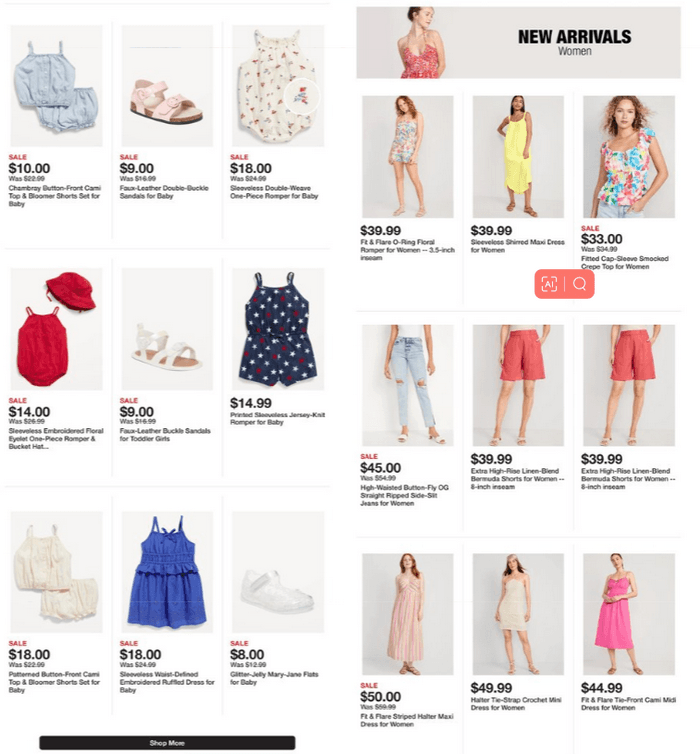Viewport: 700px width, 754px height.
Task: Click the AI scan icon in coral overlay
Action: point(550,284)
